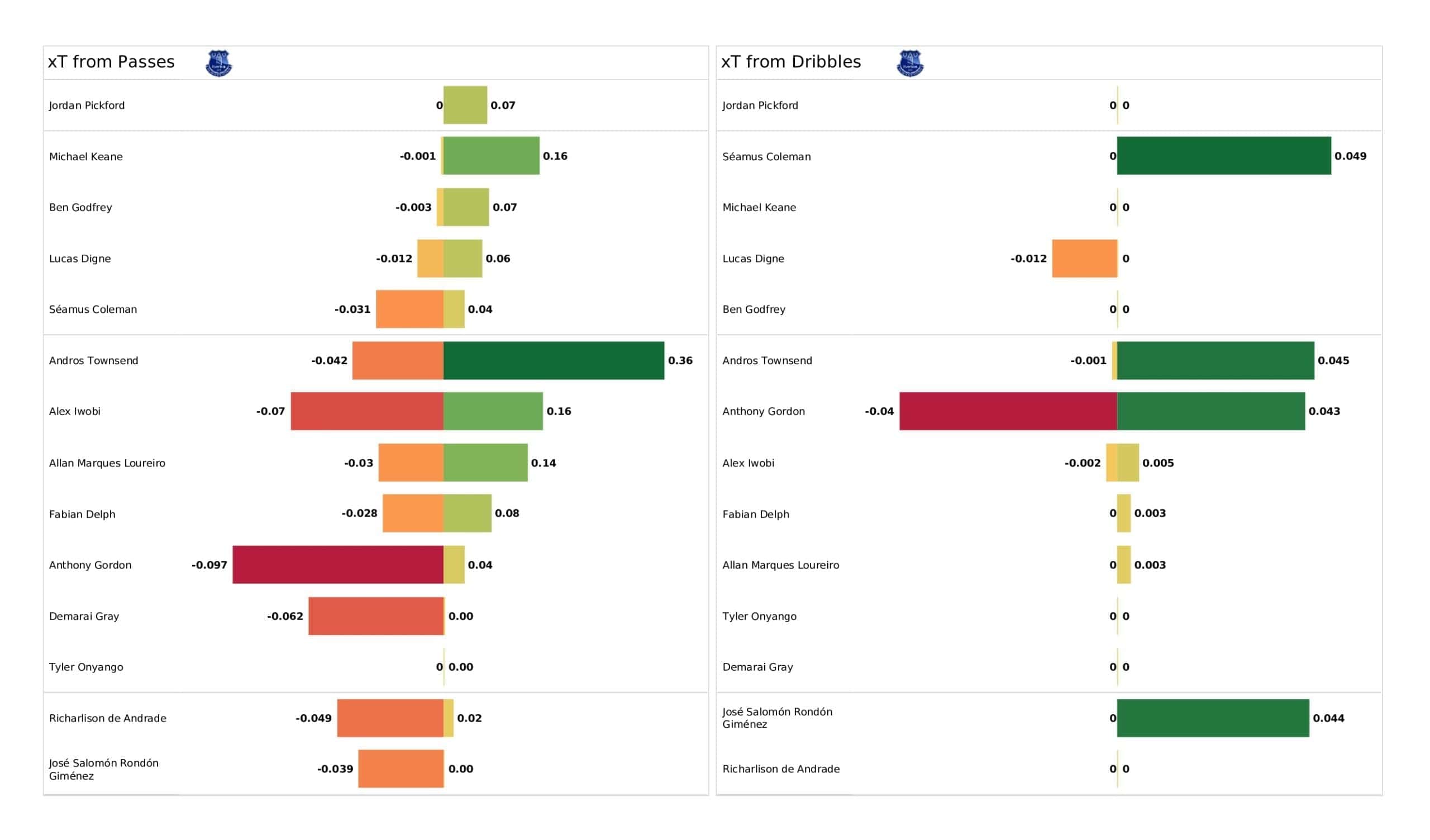Click Lucas Digne's orange -0.012 dribbles bar

point(1084,258)
